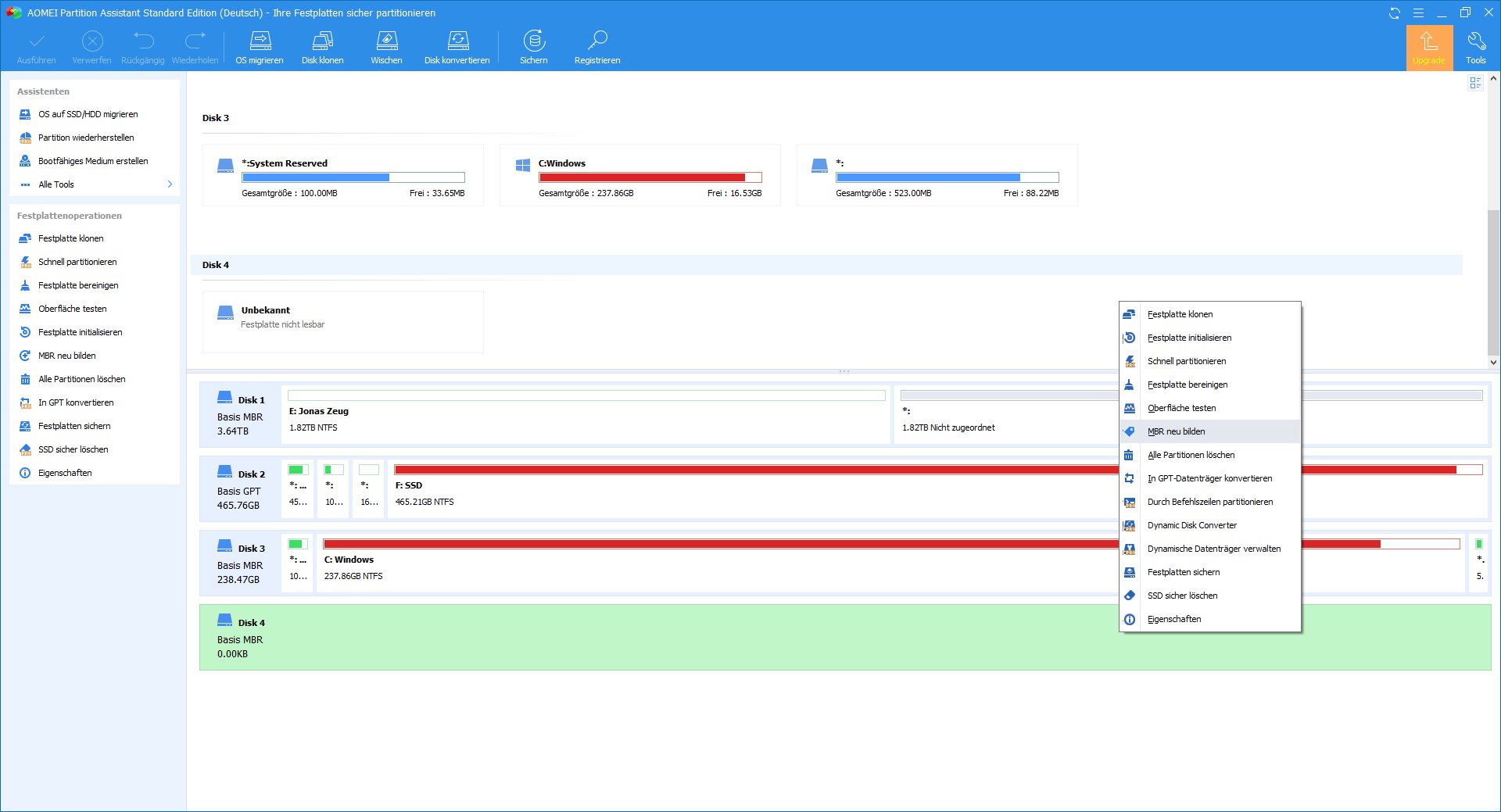
Task: Select the Disk 4 row
Action: 659,637
